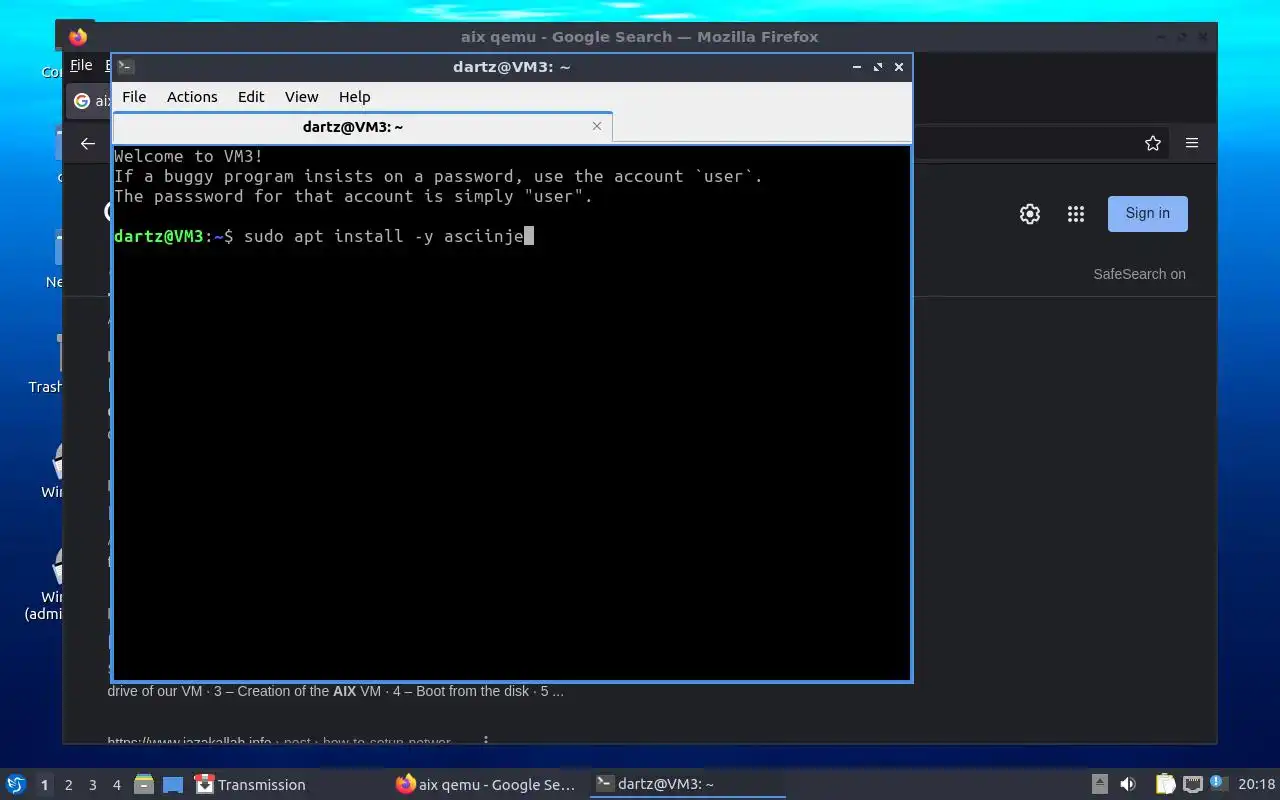Screen dimensions: 1280x800
Task: Open the Trash desktop icon
Action: pyautogui.click(x=46, y=365)
